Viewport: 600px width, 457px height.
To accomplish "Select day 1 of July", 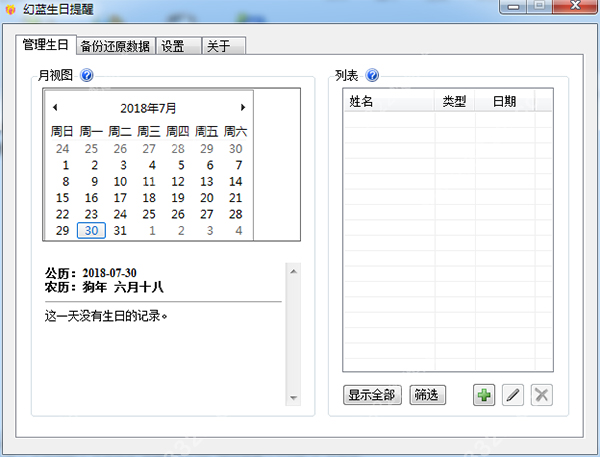I will tap(66, 165).
